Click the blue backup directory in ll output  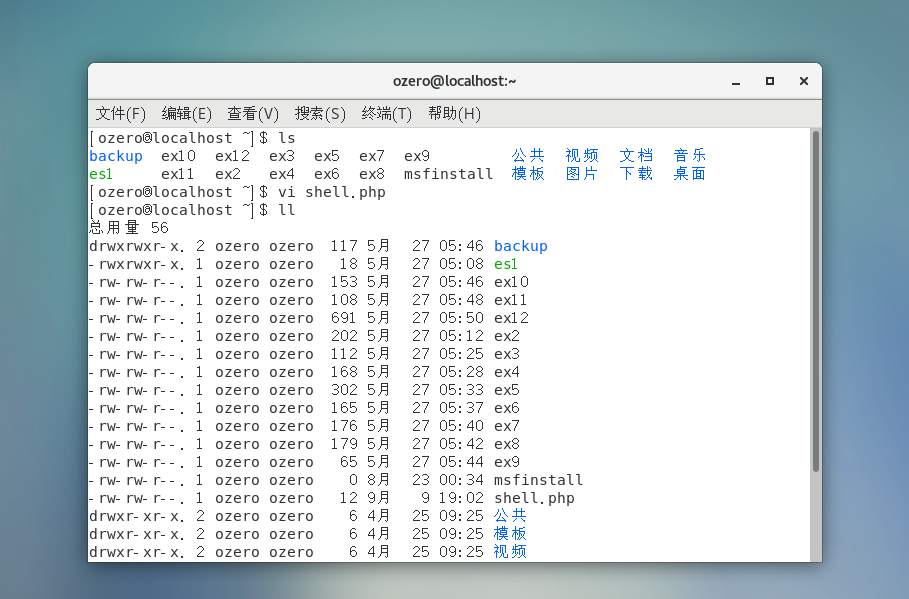[x=520, y=246]
